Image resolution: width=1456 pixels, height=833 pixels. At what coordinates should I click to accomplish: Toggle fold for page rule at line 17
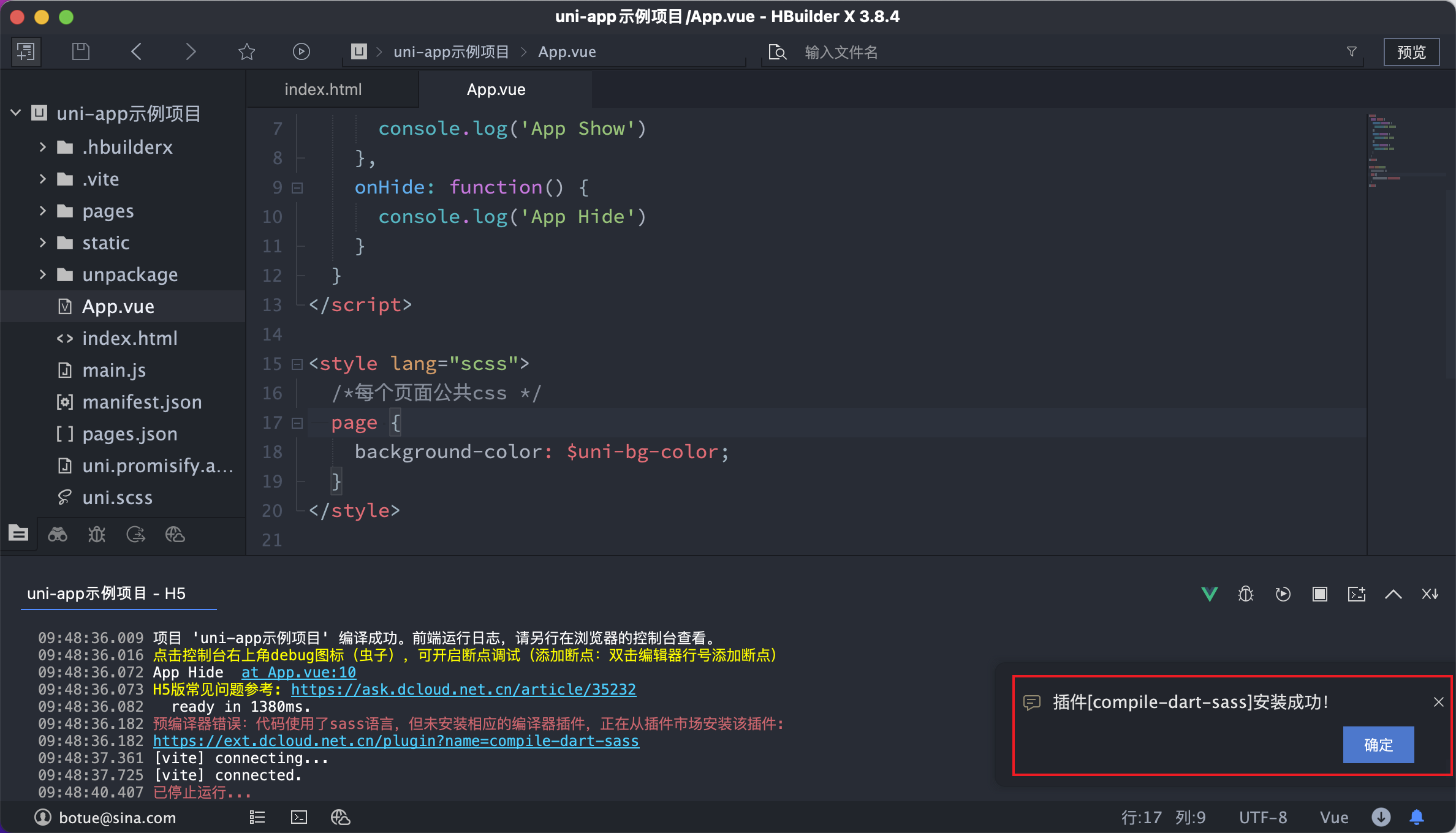click(297, 423)
